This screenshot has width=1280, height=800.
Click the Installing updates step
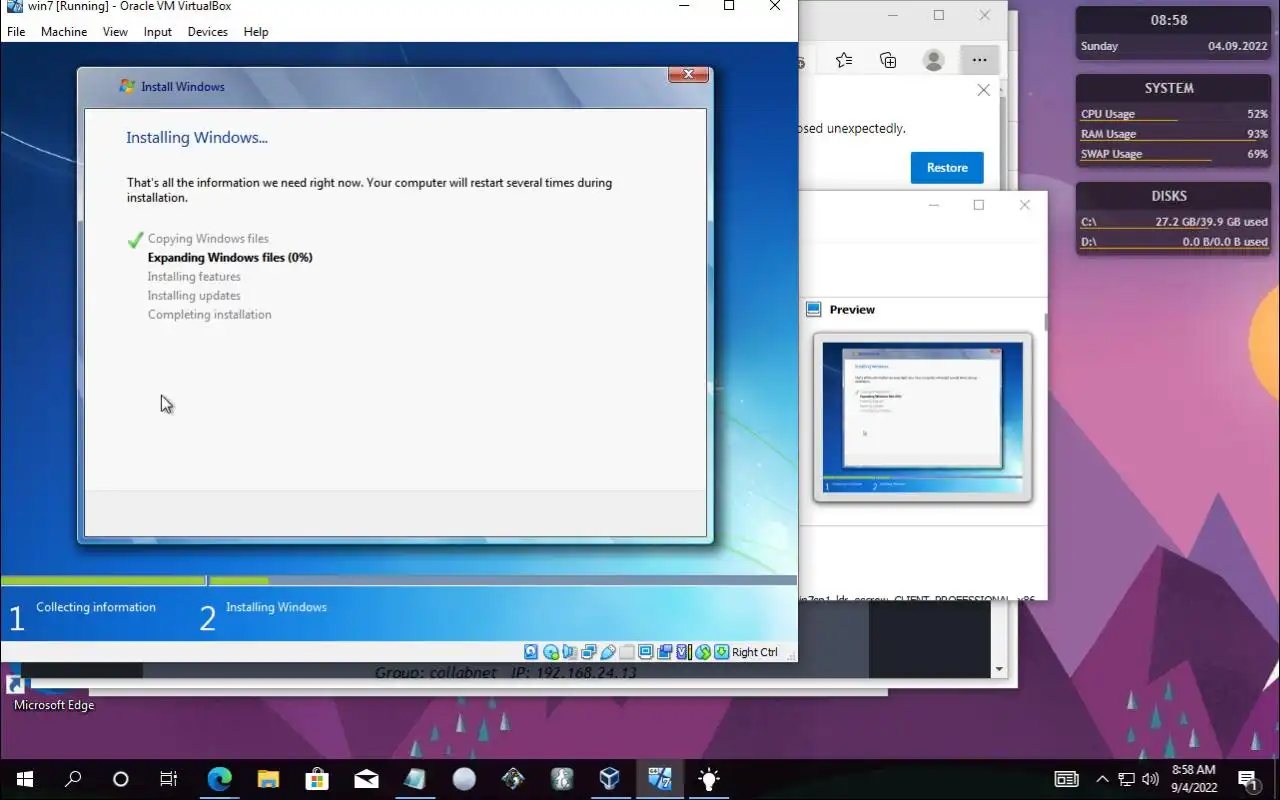pyautogui.click(x=194, y=296)
